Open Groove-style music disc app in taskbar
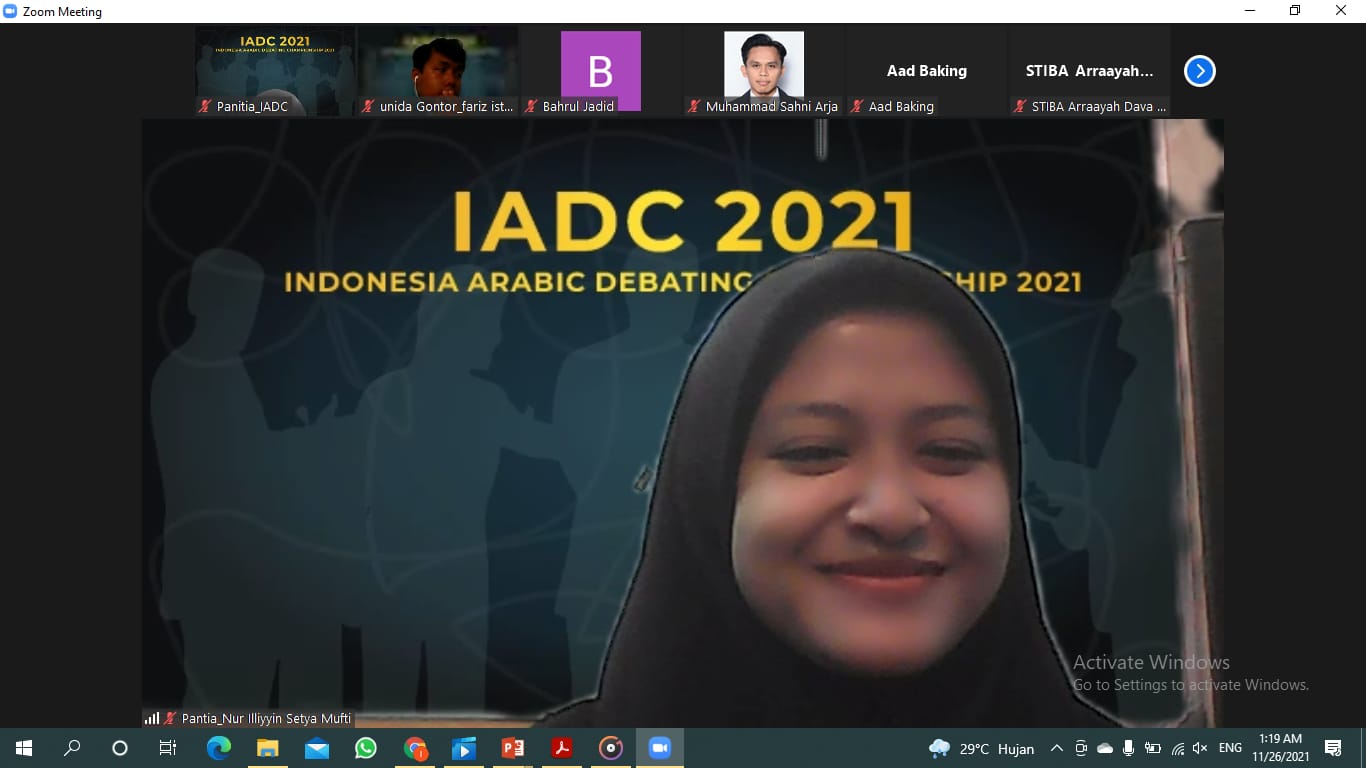 click(611, 748)
